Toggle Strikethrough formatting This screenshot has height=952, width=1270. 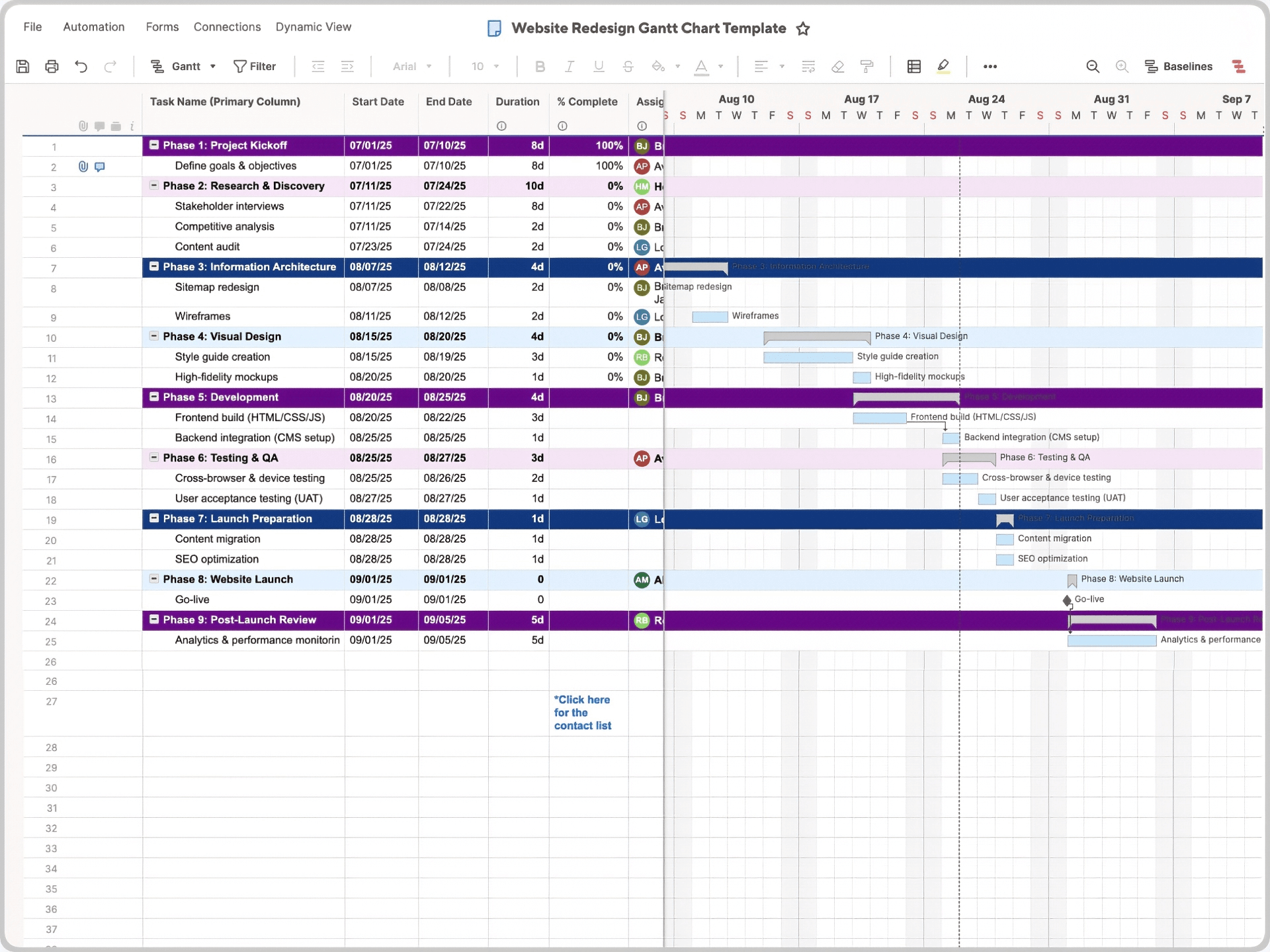628,66
